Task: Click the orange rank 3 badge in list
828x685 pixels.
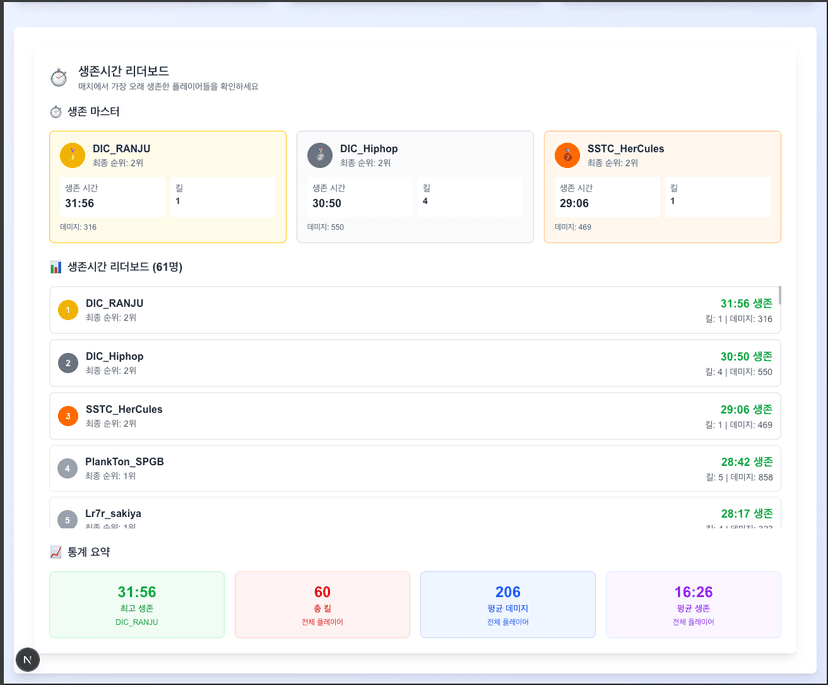Action: (68, 416)
